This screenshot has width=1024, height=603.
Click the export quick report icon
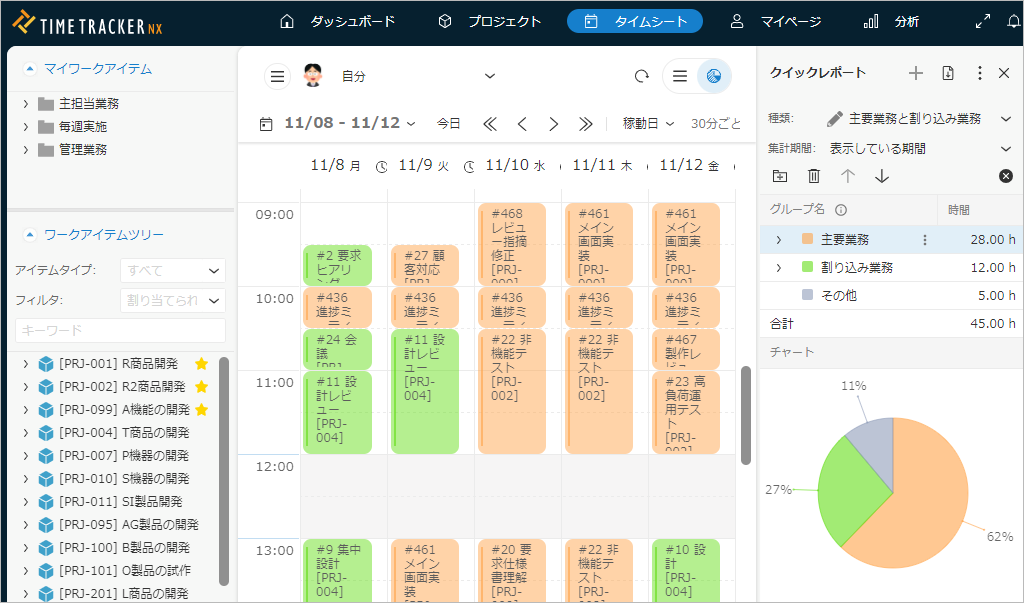pyautogui.click(x=948, y=73)
